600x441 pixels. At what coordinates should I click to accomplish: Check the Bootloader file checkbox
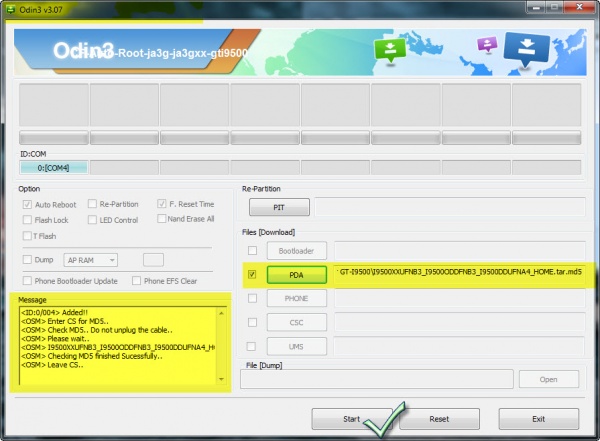pyautogui.click(x=252, y=250)
